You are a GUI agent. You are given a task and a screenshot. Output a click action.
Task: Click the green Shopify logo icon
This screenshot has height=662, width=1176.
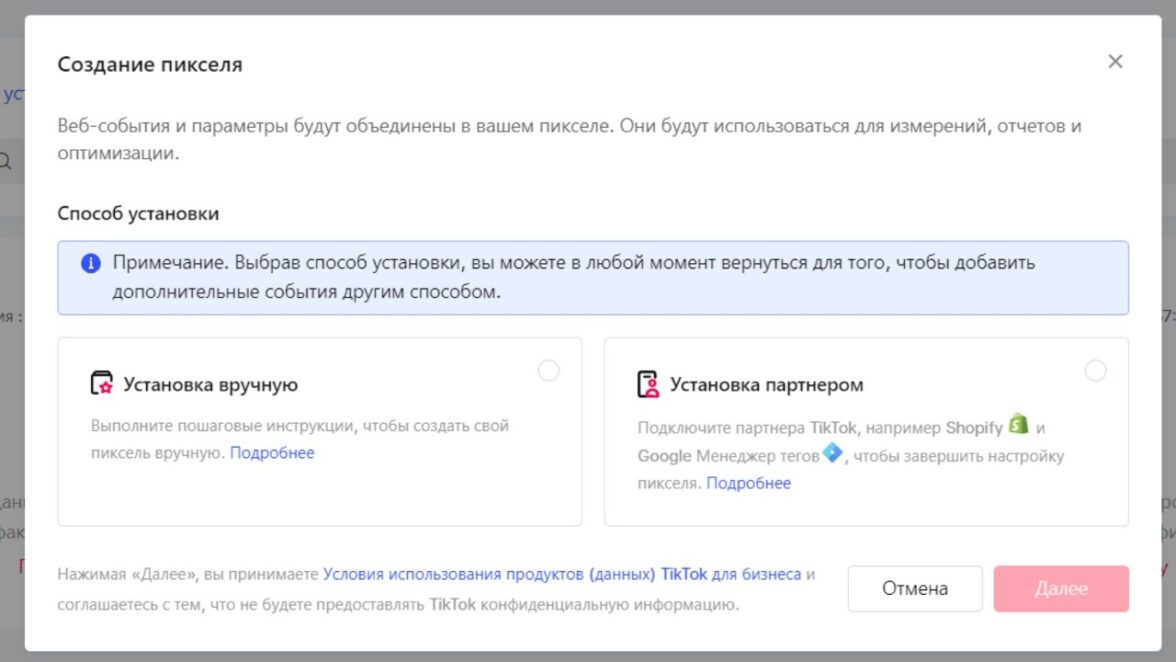[x=1018, y=424]
